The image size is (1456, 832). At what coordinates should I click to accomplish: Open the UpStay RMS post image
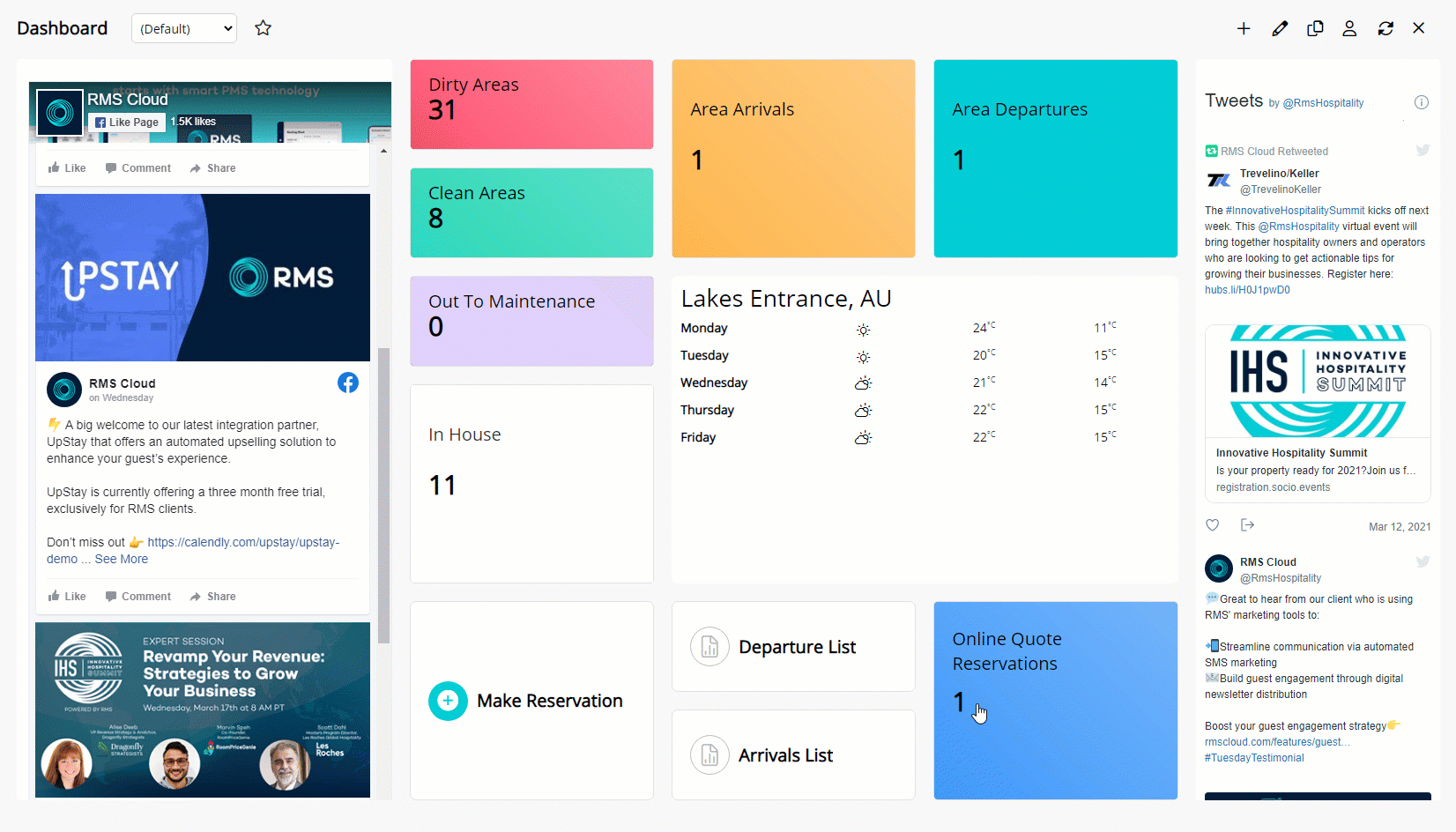pyautogui.click(x=203, y=278)
